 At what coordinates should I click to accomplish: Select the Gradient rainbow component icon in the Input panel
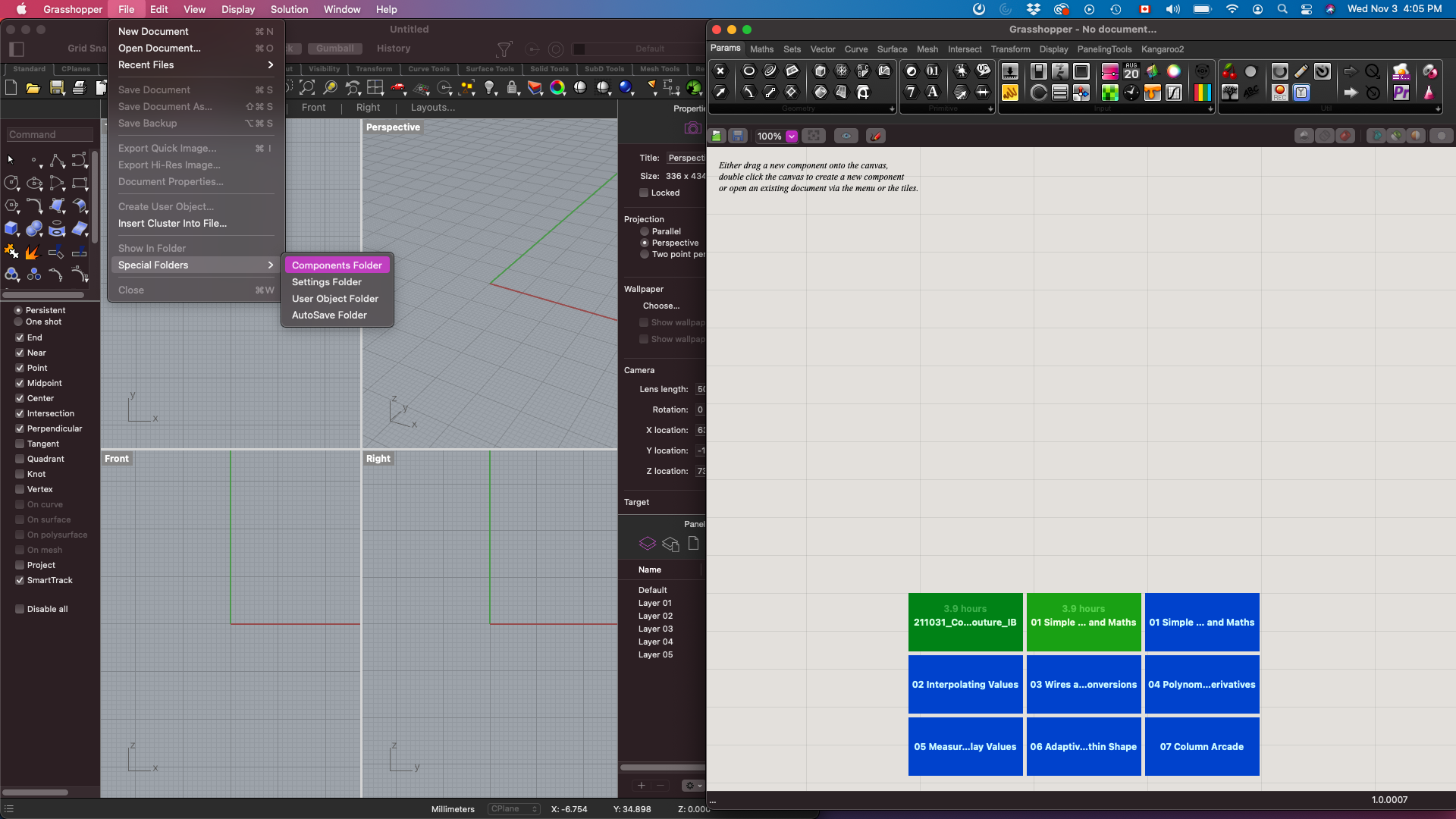click(1203, 93)
